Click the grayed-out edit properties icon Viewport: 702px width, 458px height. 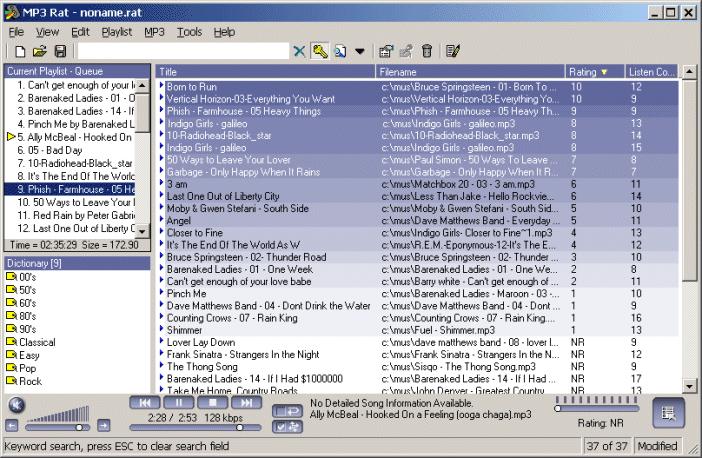click(406, 51)
